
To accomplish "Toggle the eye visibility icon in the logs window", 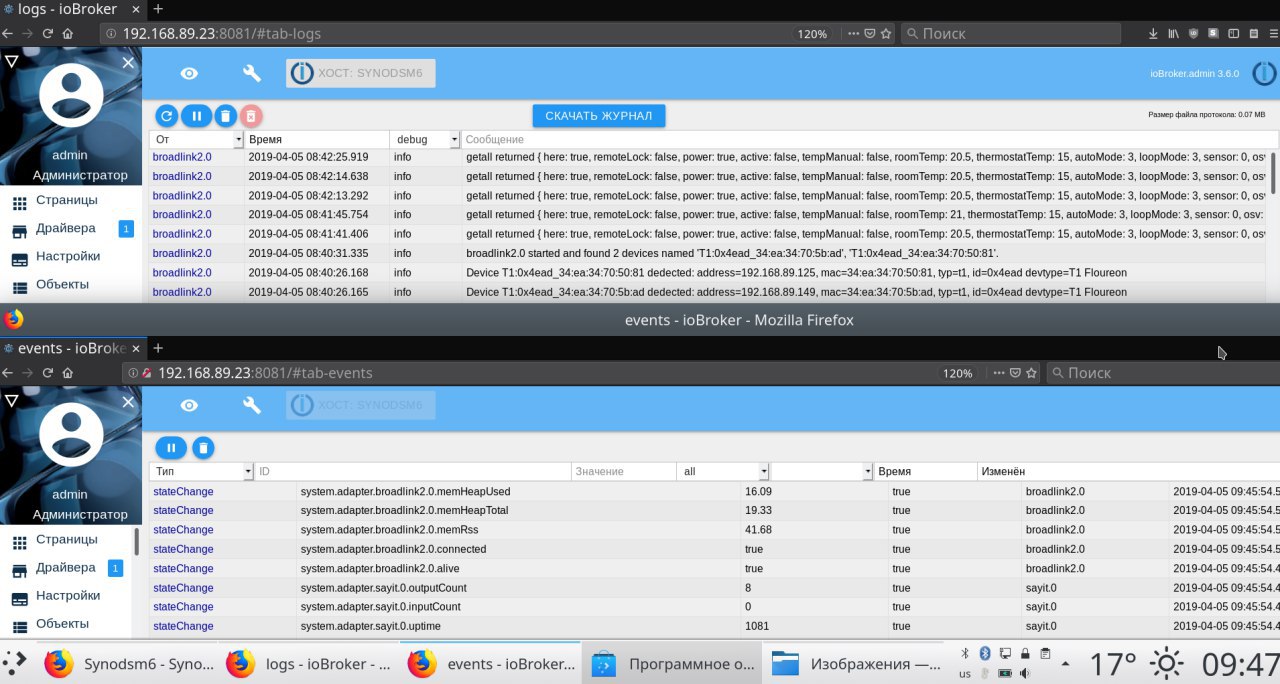I will [189, 74].
